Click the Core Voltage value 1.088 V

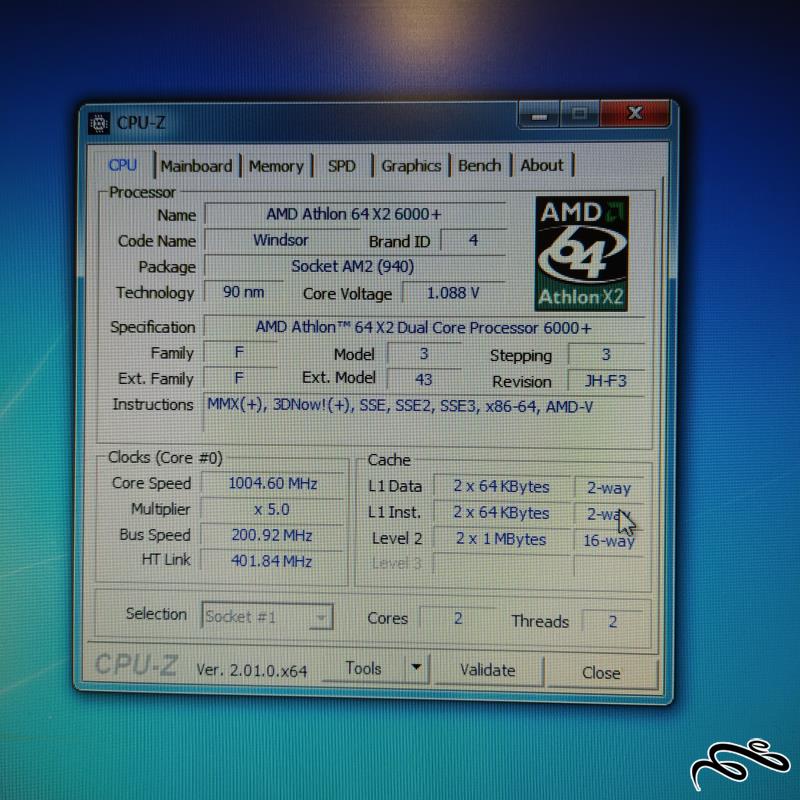coord(454,293)
